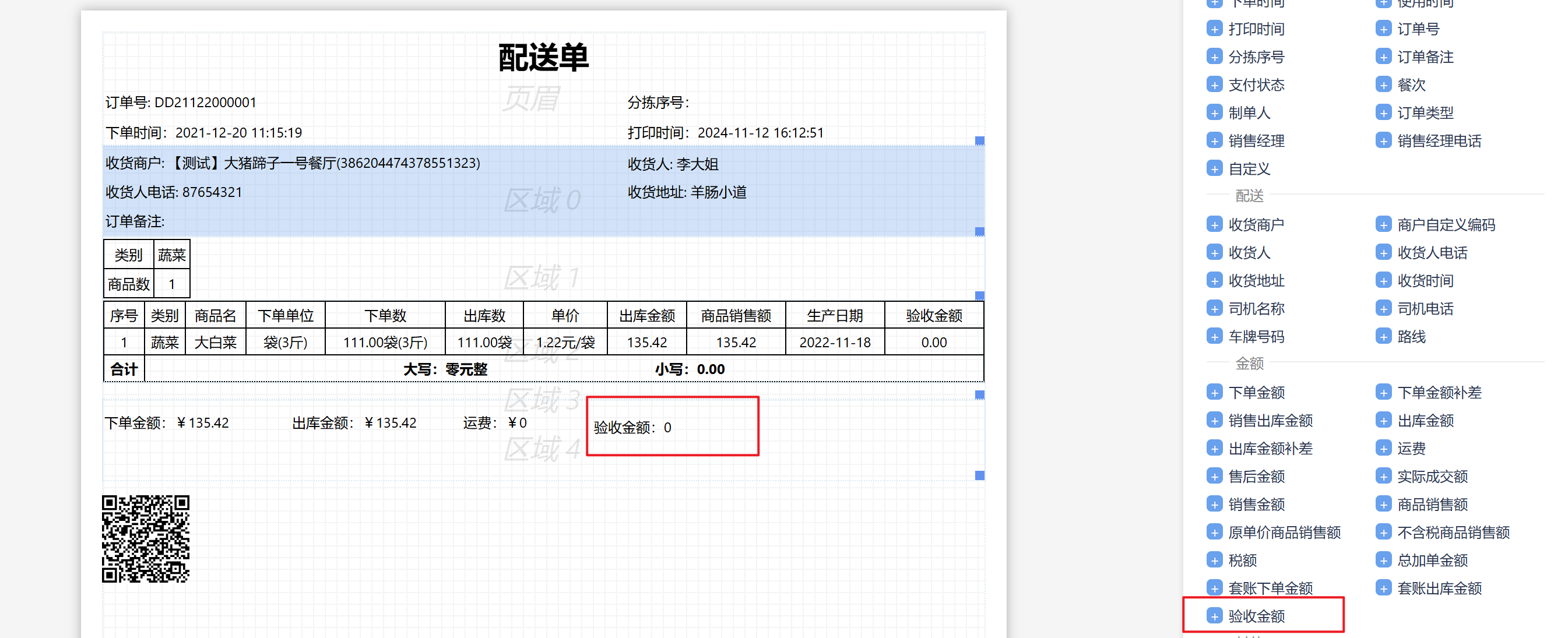The image size is (1568, 638).
Task: Add 验收金额 field via plus icon
Action: coord(1214,616)
